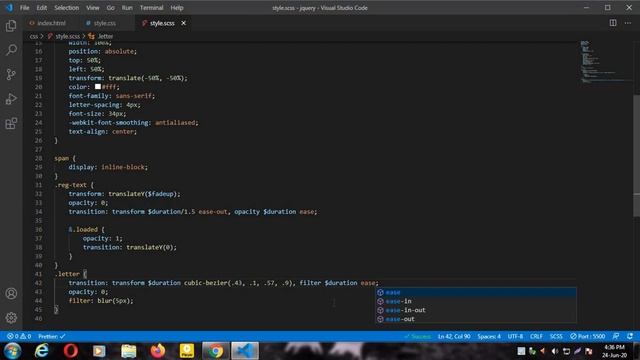Click the #fff white color swatch
This screenshot has width=640, height=360.
(x=98, y=87)
